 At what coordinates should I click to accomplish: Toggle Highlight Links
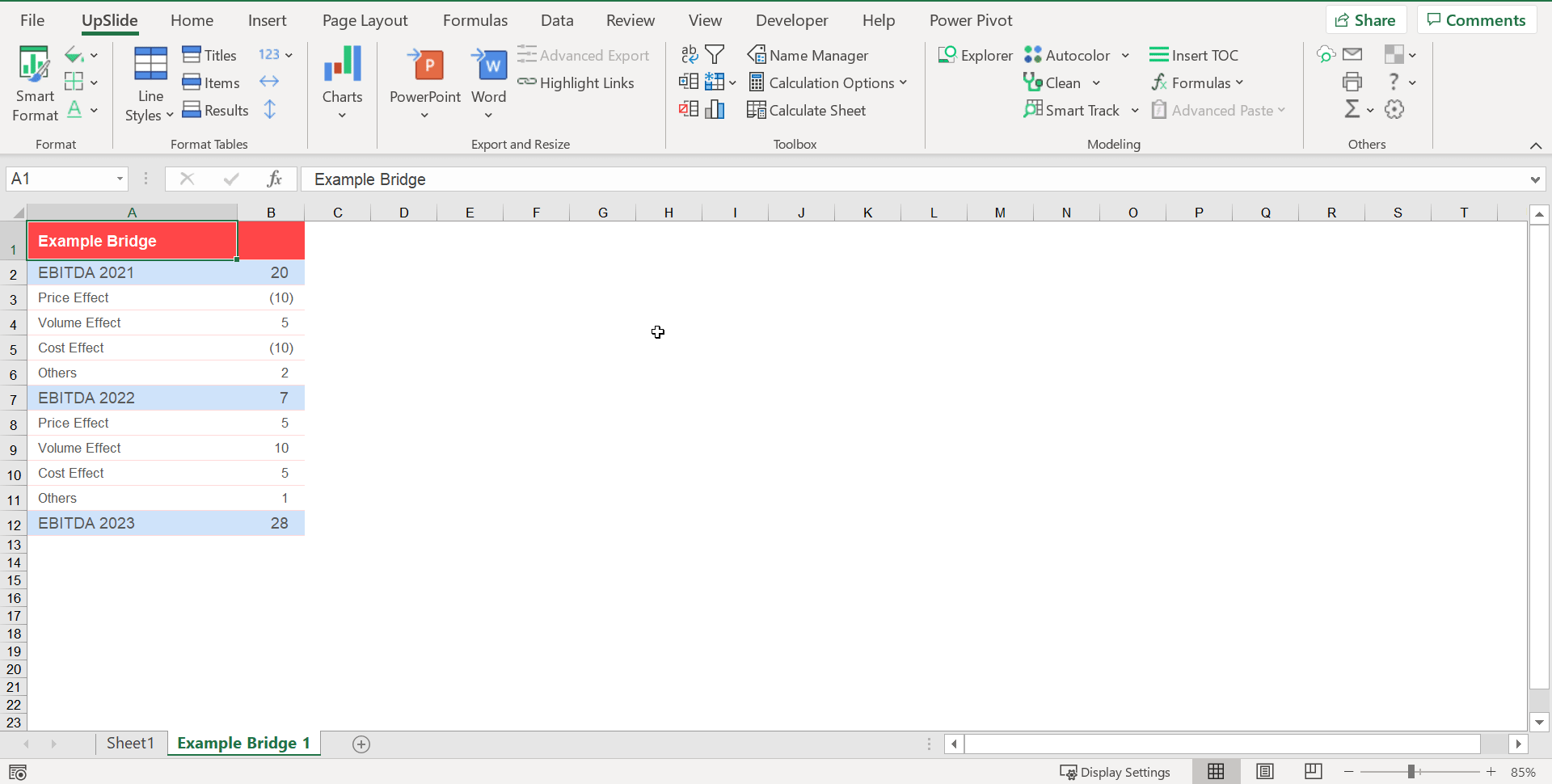pyautogui.click(x=577, y=82)
